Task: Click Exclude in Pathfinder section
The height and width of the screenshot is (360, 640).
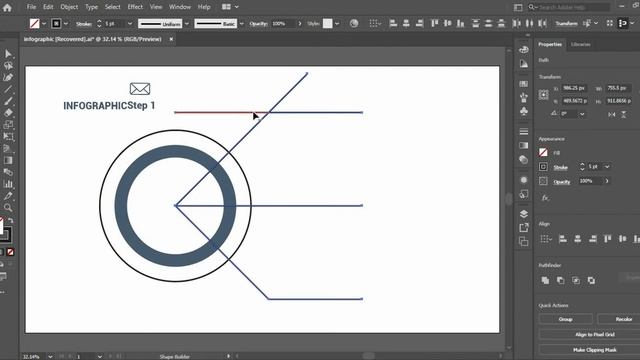Action: pos(591,280)
